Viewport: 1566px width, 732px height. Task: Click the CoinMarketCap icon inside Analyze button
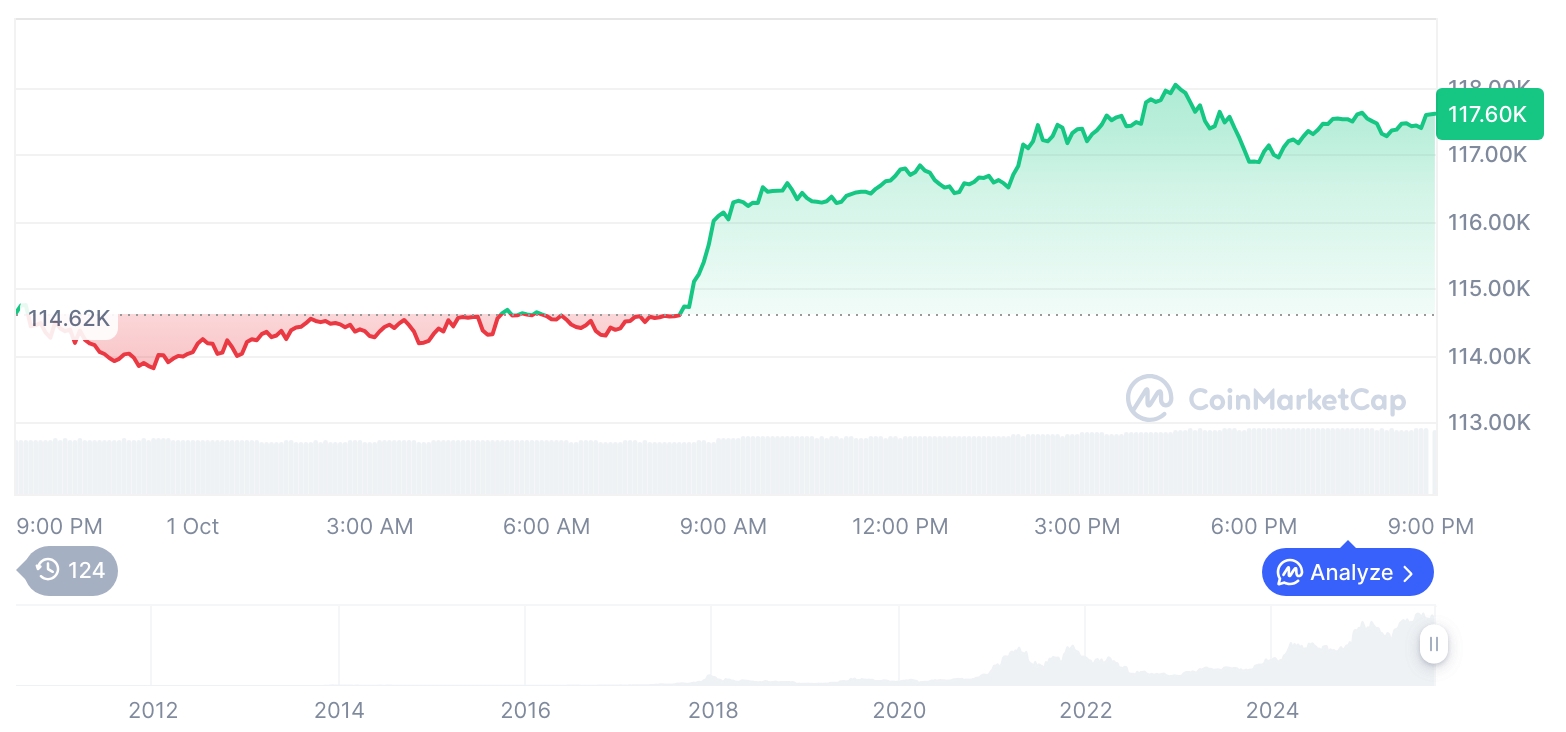(x=1290, y=573)
